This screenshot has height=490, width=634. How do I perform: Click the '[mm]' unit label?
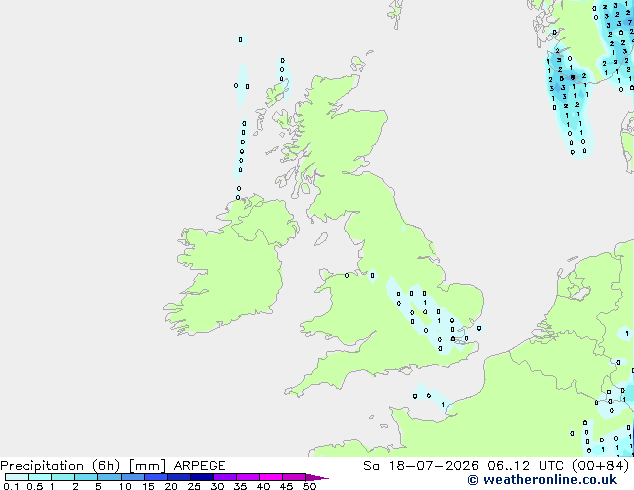(x=147, y=466)
